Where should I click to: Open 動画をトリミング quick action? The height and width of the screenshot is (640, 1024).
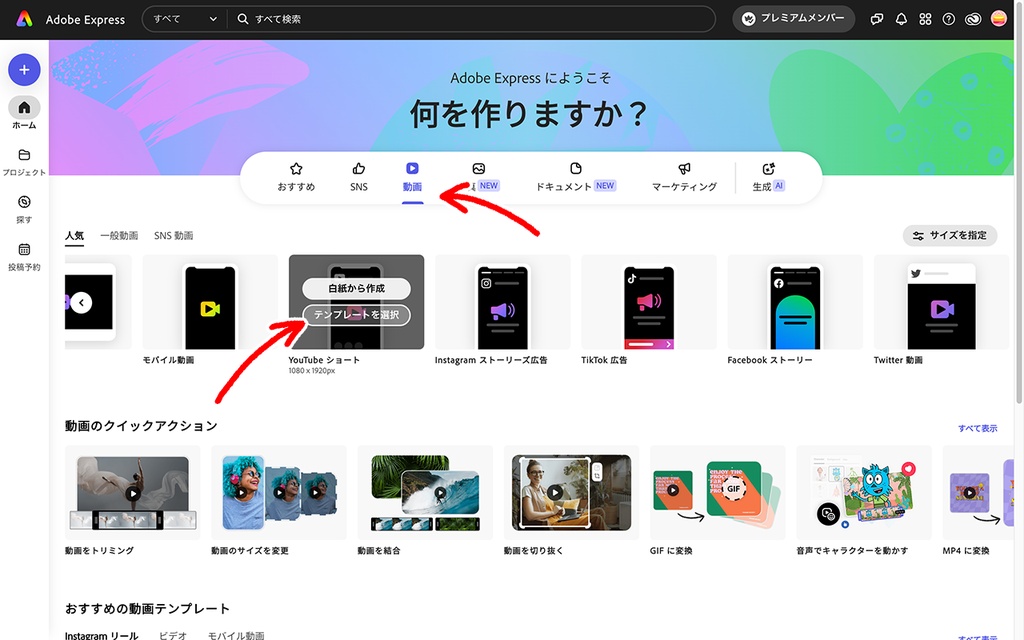point(133,501)
